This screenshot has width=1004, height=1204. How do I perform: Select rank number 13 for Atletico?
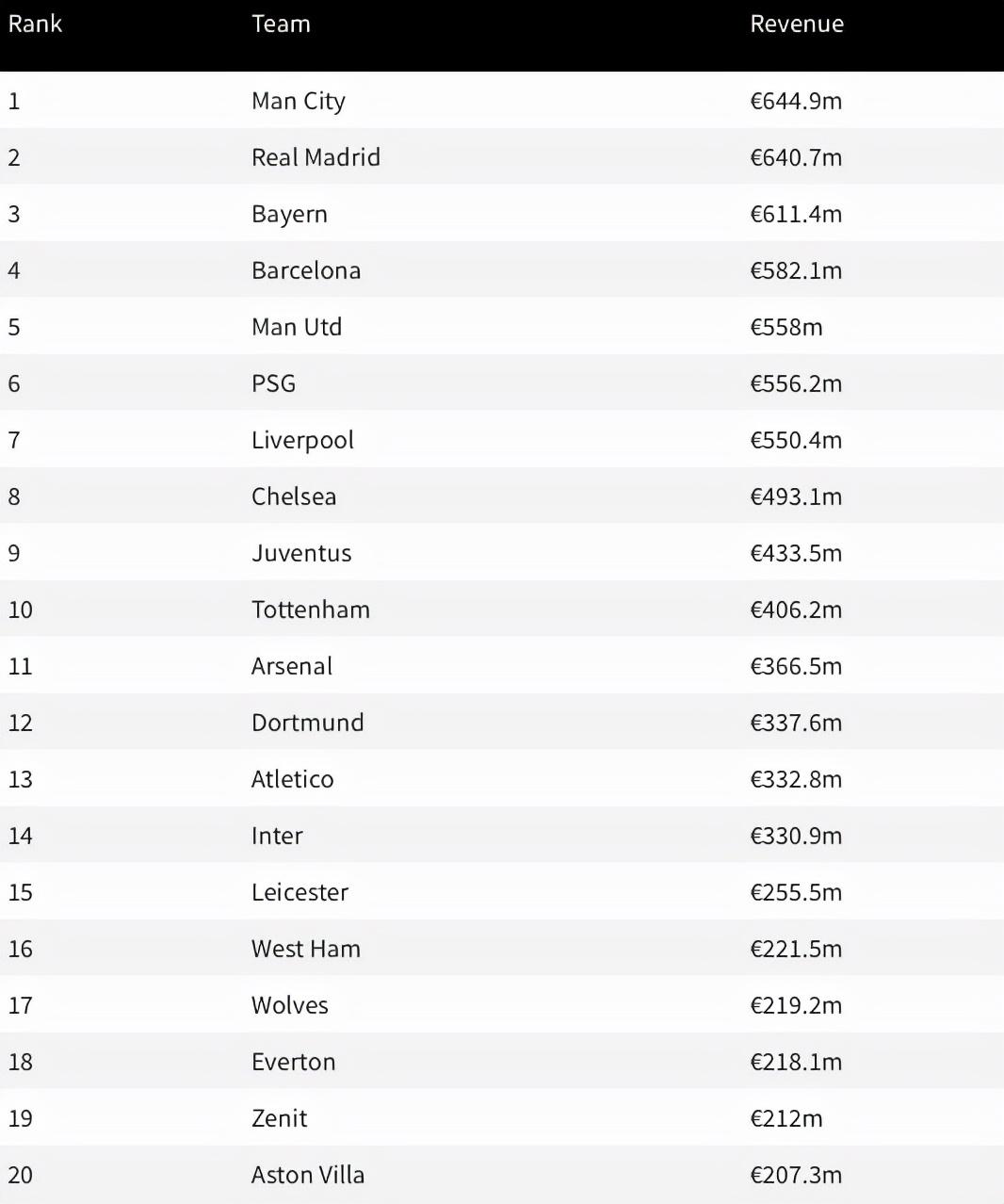(20, 779)
